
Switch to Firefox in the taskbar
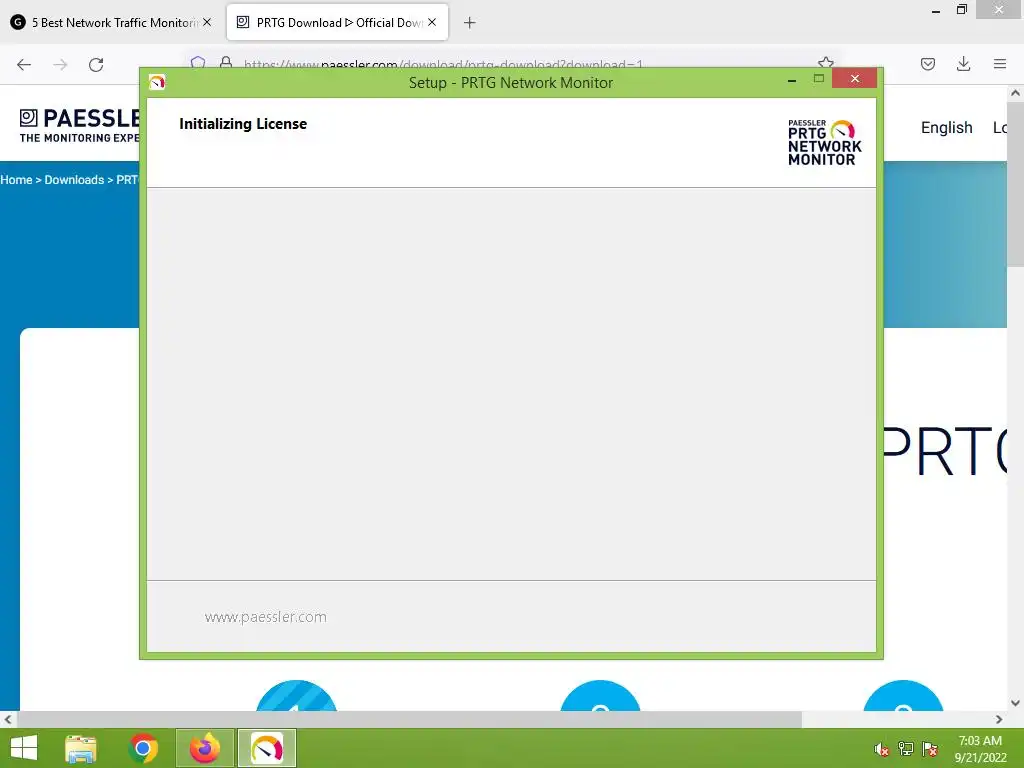click(204, 748)
